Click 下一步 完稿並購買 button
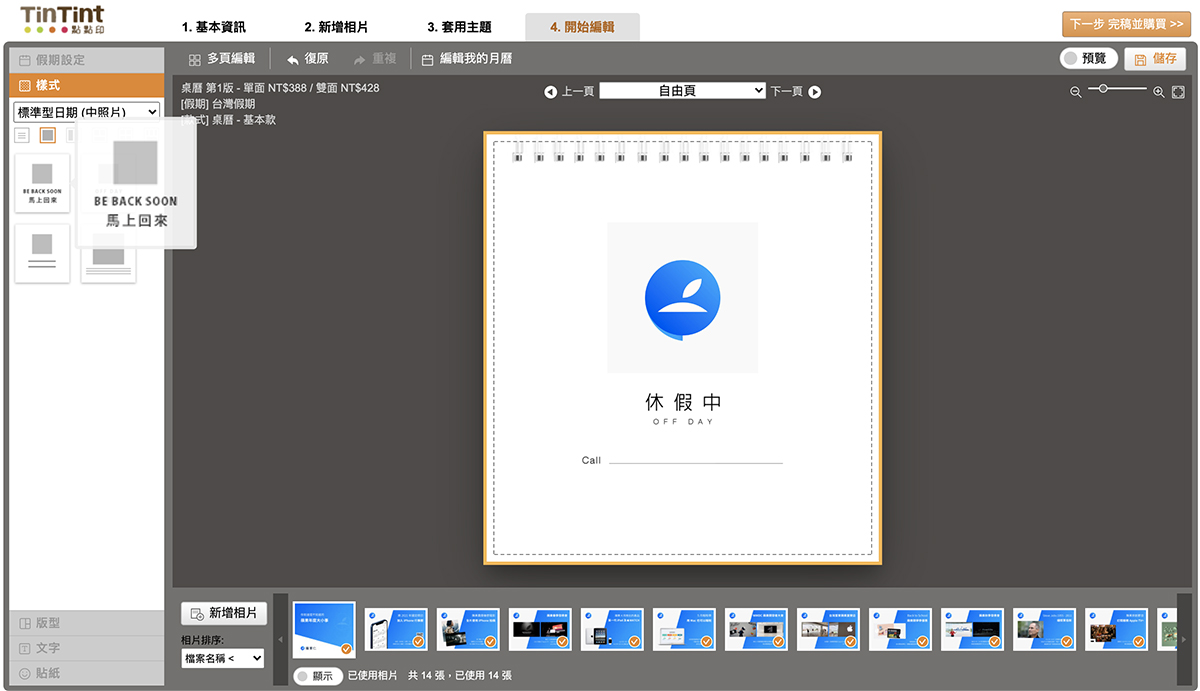 pyautogui.click(x=1126, y=24)
